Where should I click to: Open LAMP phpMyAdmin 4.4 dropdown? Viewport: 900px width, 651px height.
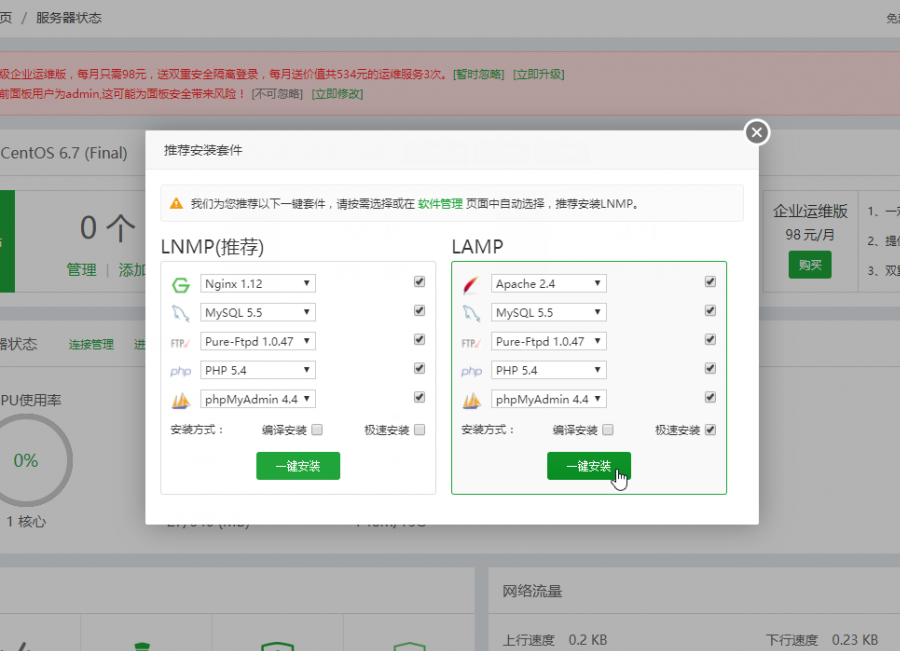pyautogui.click(x=549, y=399)
